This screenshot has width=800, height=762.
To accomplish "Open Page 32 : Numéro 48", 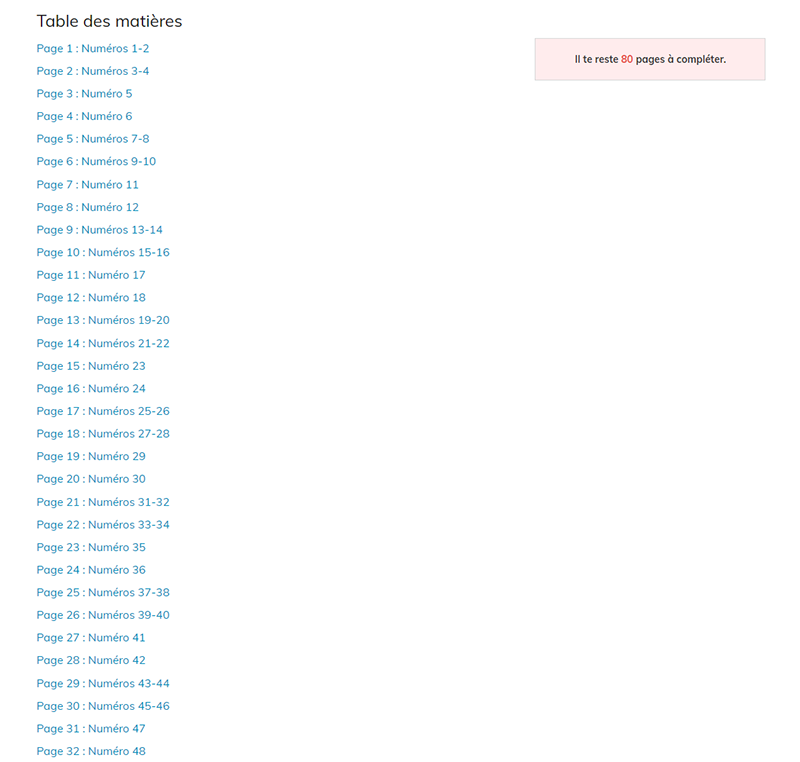I will point(91,751).
